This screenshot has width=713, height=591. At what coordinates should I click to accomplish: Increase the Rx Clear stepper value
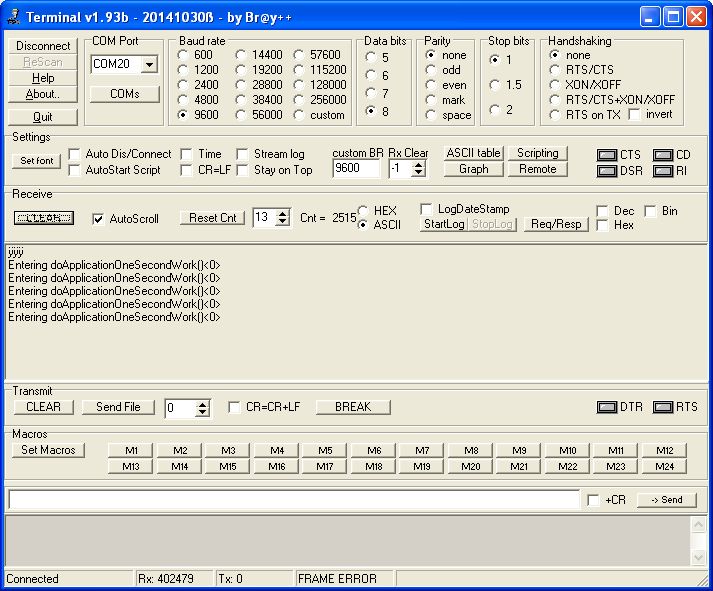tap(418, 164)
